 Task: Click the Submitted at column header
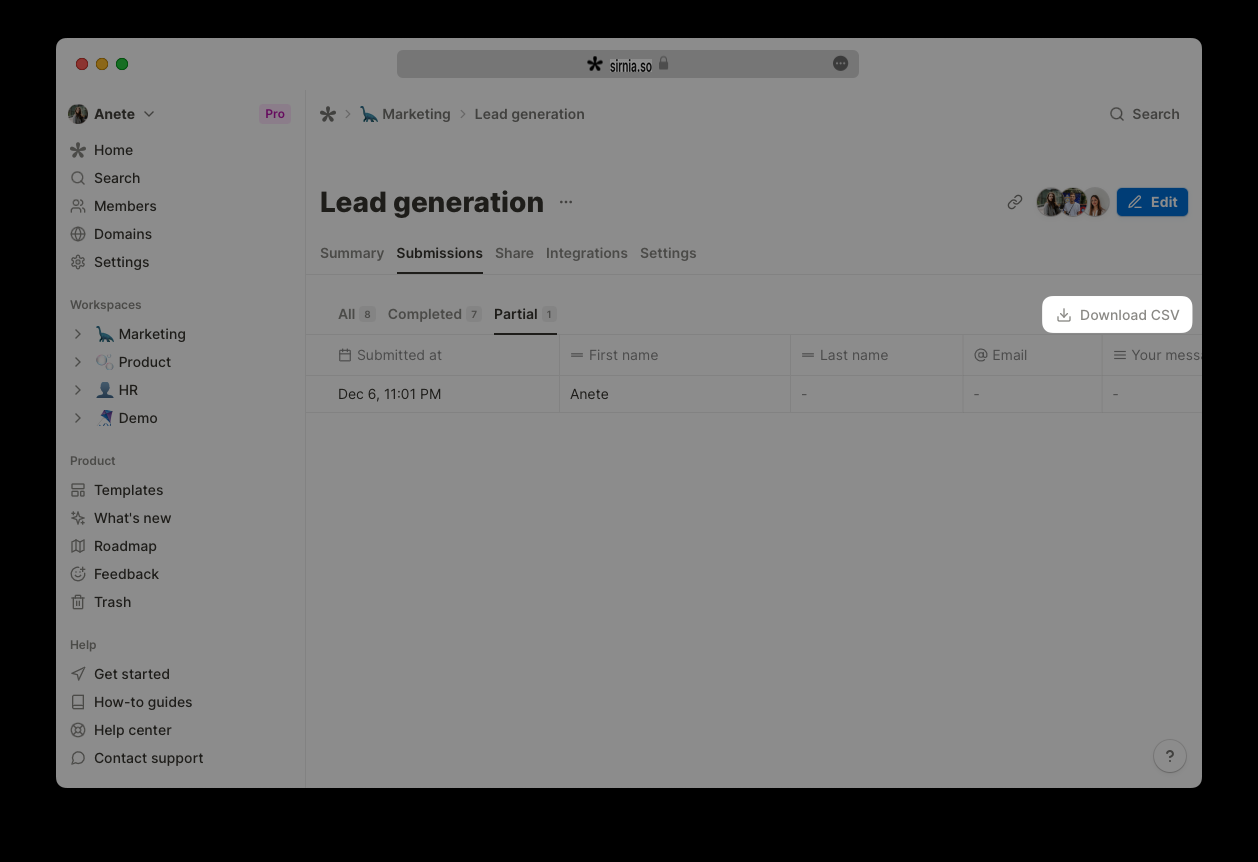(433, 355)
